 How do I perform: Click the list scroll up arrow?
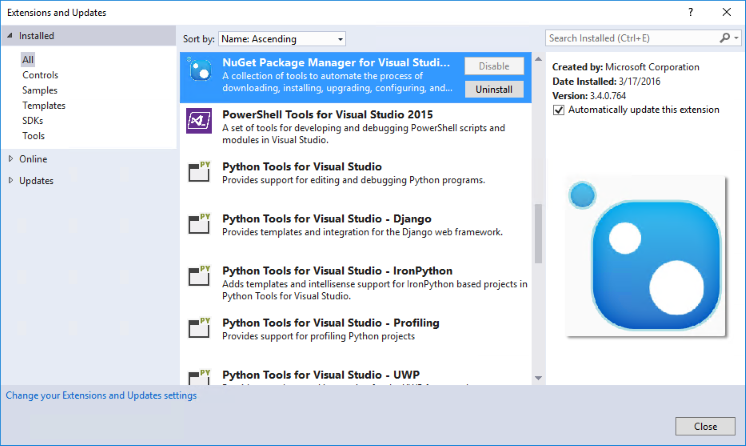click(538, 59)
